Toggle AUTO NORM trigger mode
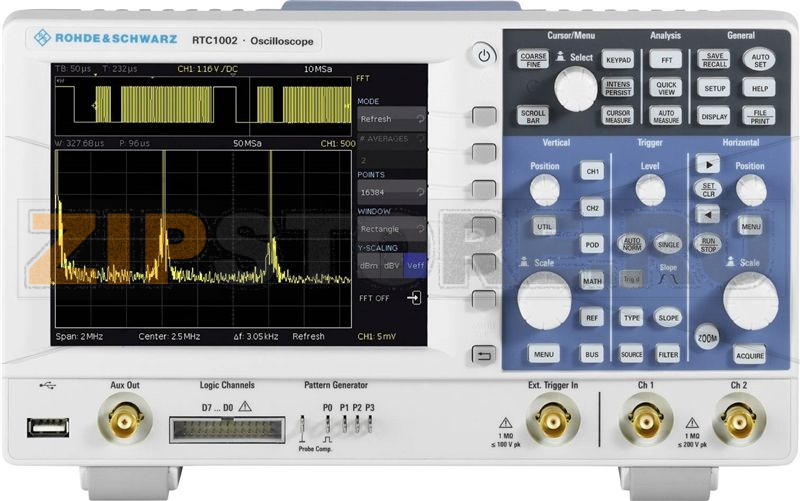 (632, 244)
